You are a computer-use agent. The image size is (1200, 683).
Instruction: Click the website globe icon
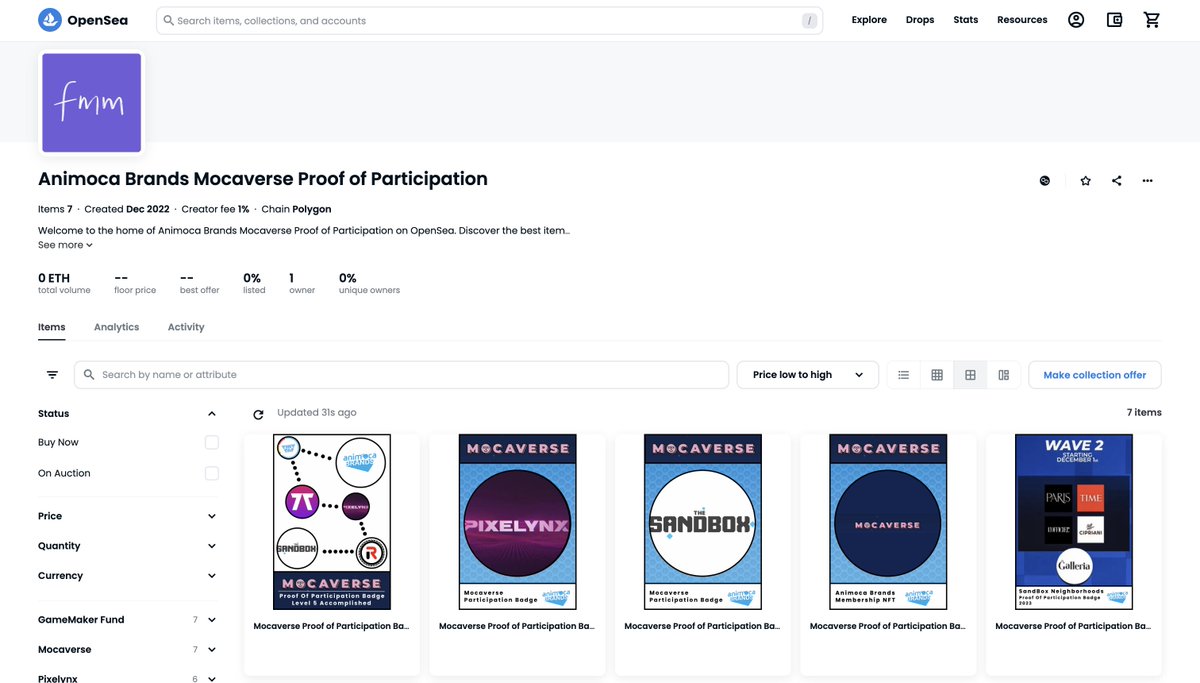1045,181
